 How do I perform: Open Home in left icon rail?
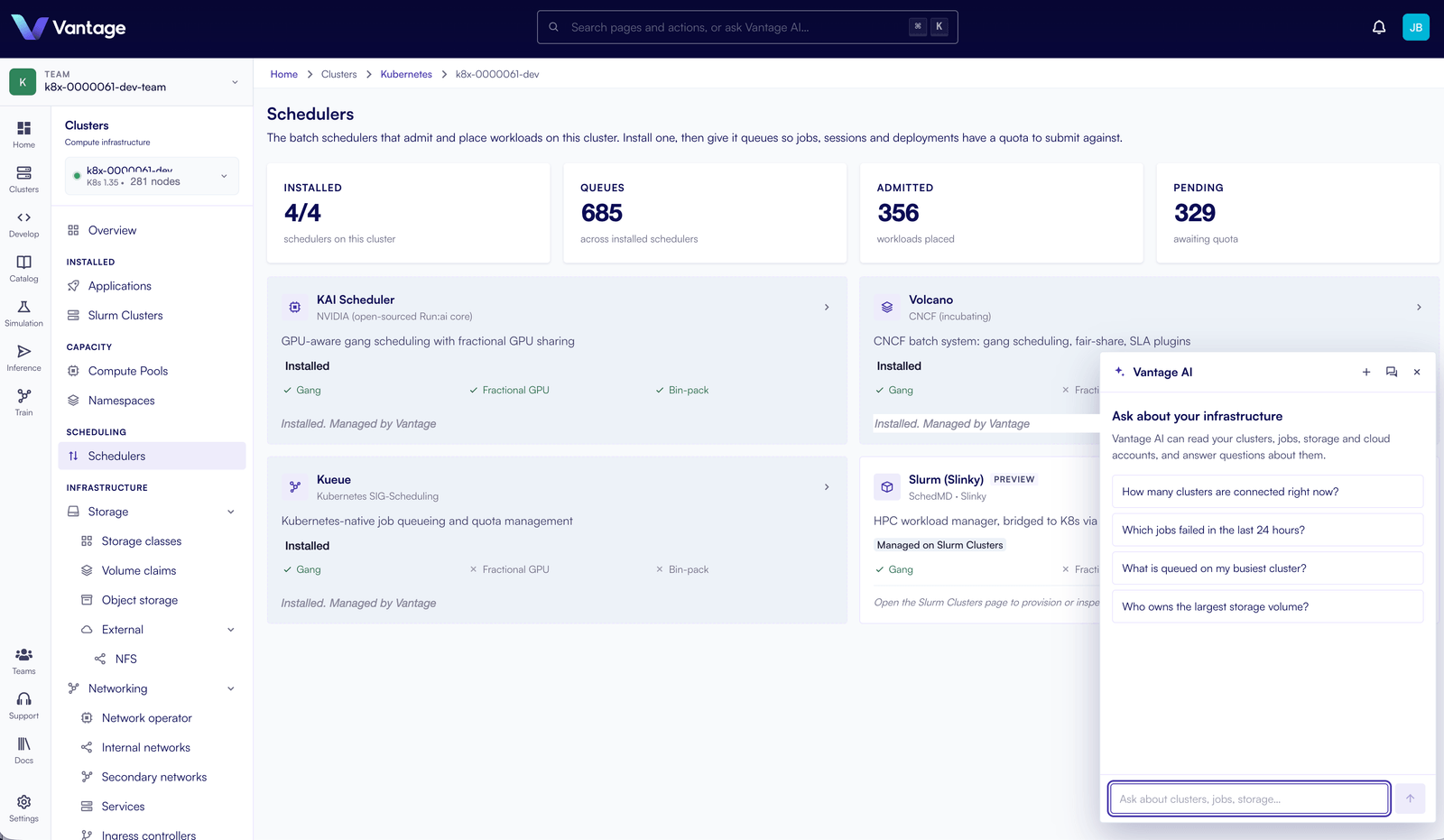pyautogui.click(x=24, y=134)
